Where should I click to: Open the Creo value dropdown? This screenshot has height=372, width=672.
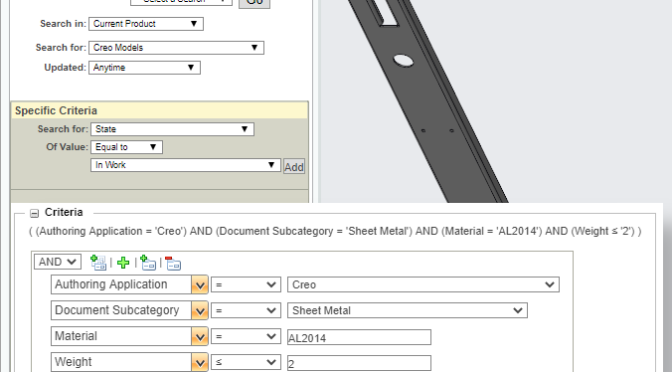pos(423,285)
